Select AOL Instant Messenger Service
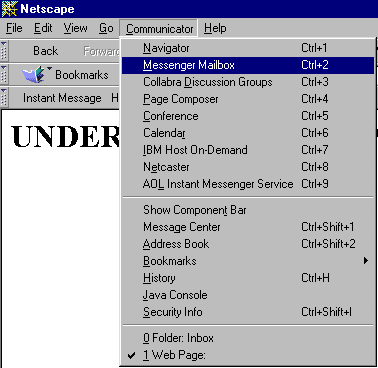This screenshot has width=378, height=368. pos(248,184)
